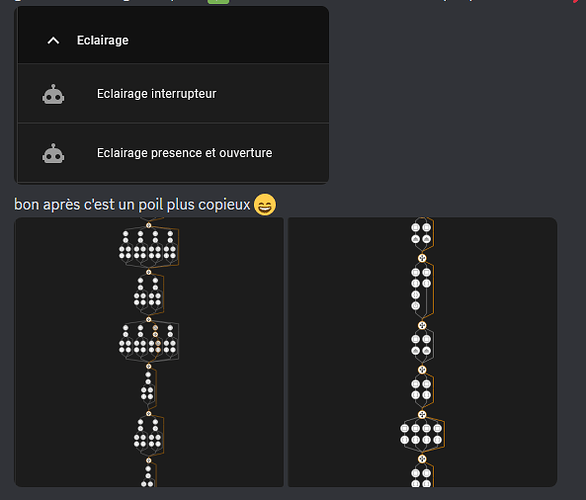The height and width of the screenshot is (500, 586).
Task: Click top orange-highlighted dot inside left graph's third cluster
Action: 155,328
